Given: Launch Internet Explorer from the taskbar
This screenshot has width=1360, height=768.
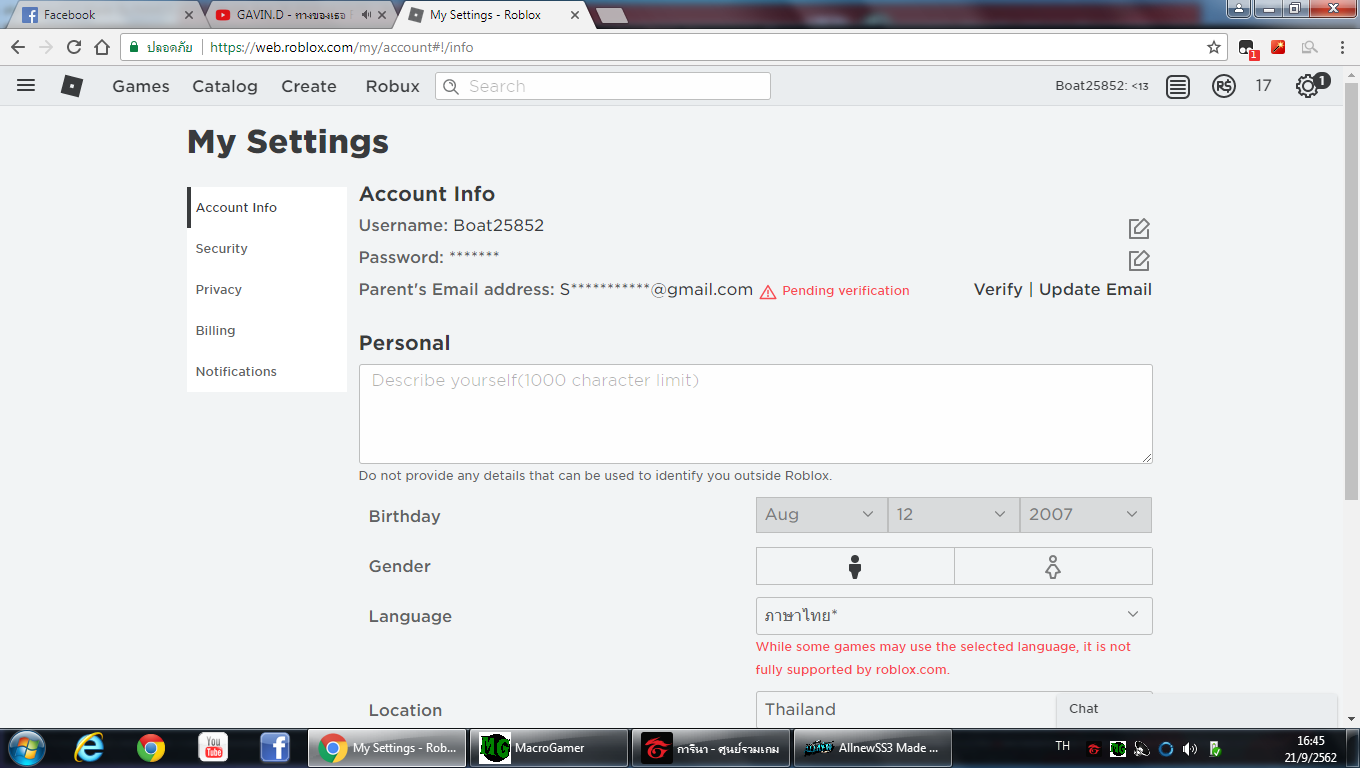Looking at the screenshot, I should click(x=90, y=748).
